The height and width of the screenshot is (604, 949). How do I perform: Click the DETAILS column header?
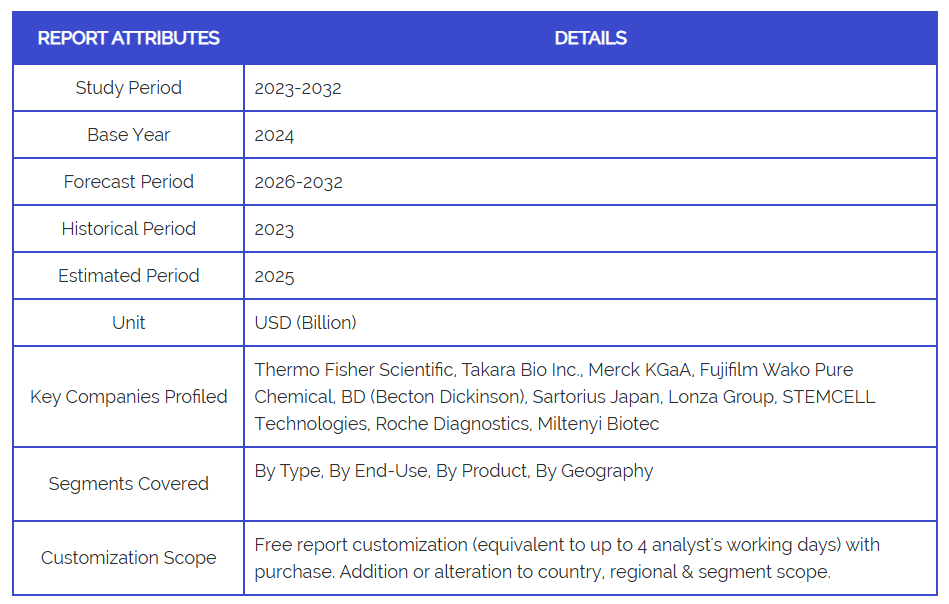click(x=590, y=39)
